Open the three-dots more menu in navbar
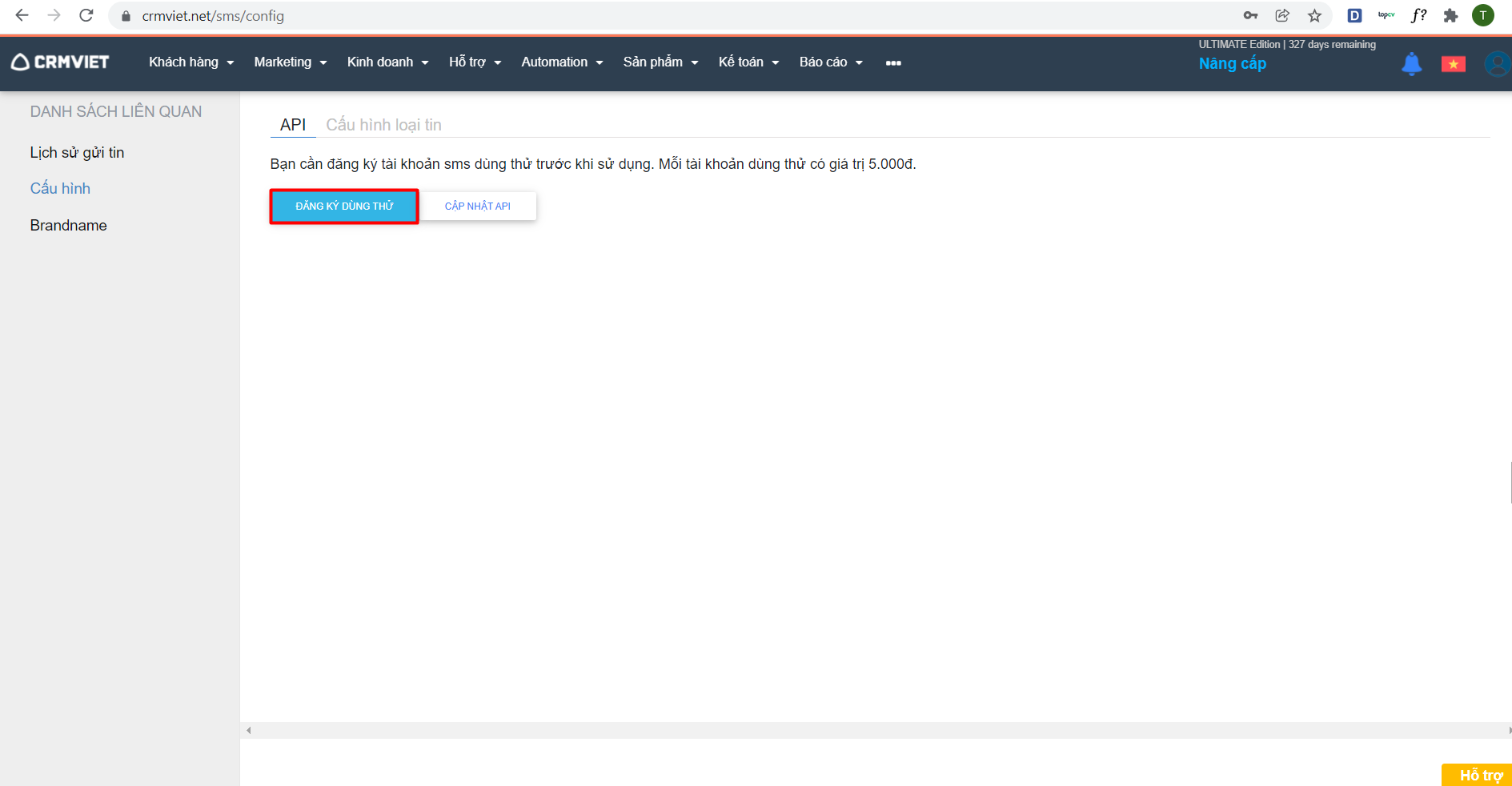 [x=893, y=63]
